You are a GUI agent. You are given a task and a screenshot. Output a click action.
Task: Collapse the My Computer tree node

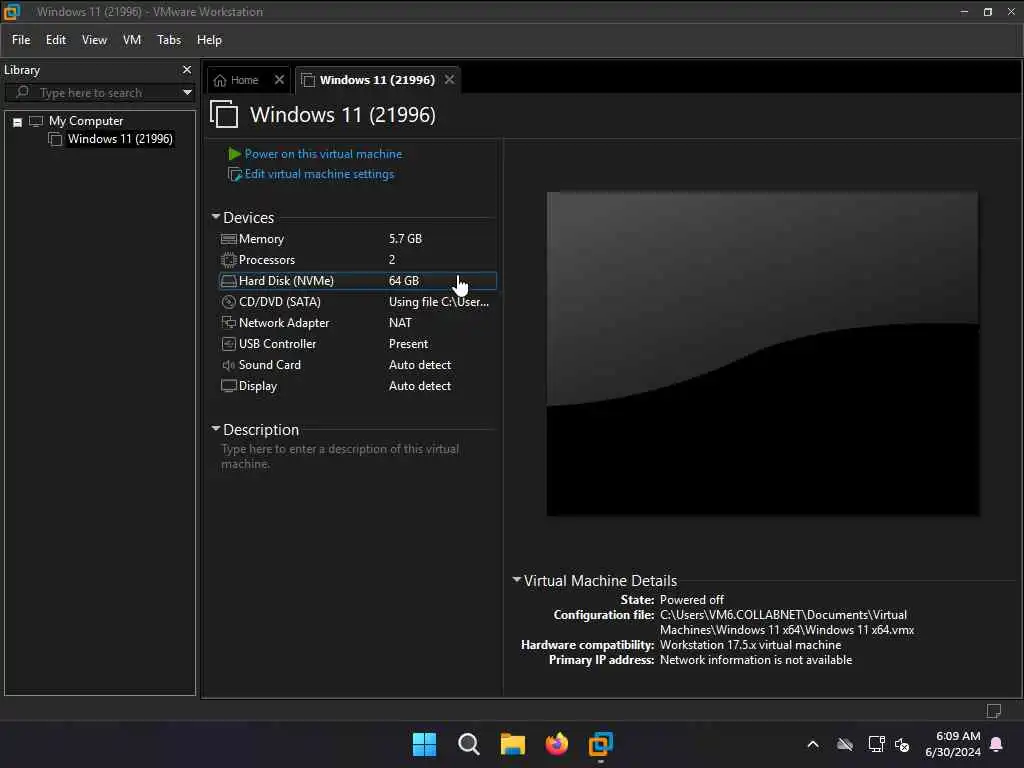coord(18,122)
